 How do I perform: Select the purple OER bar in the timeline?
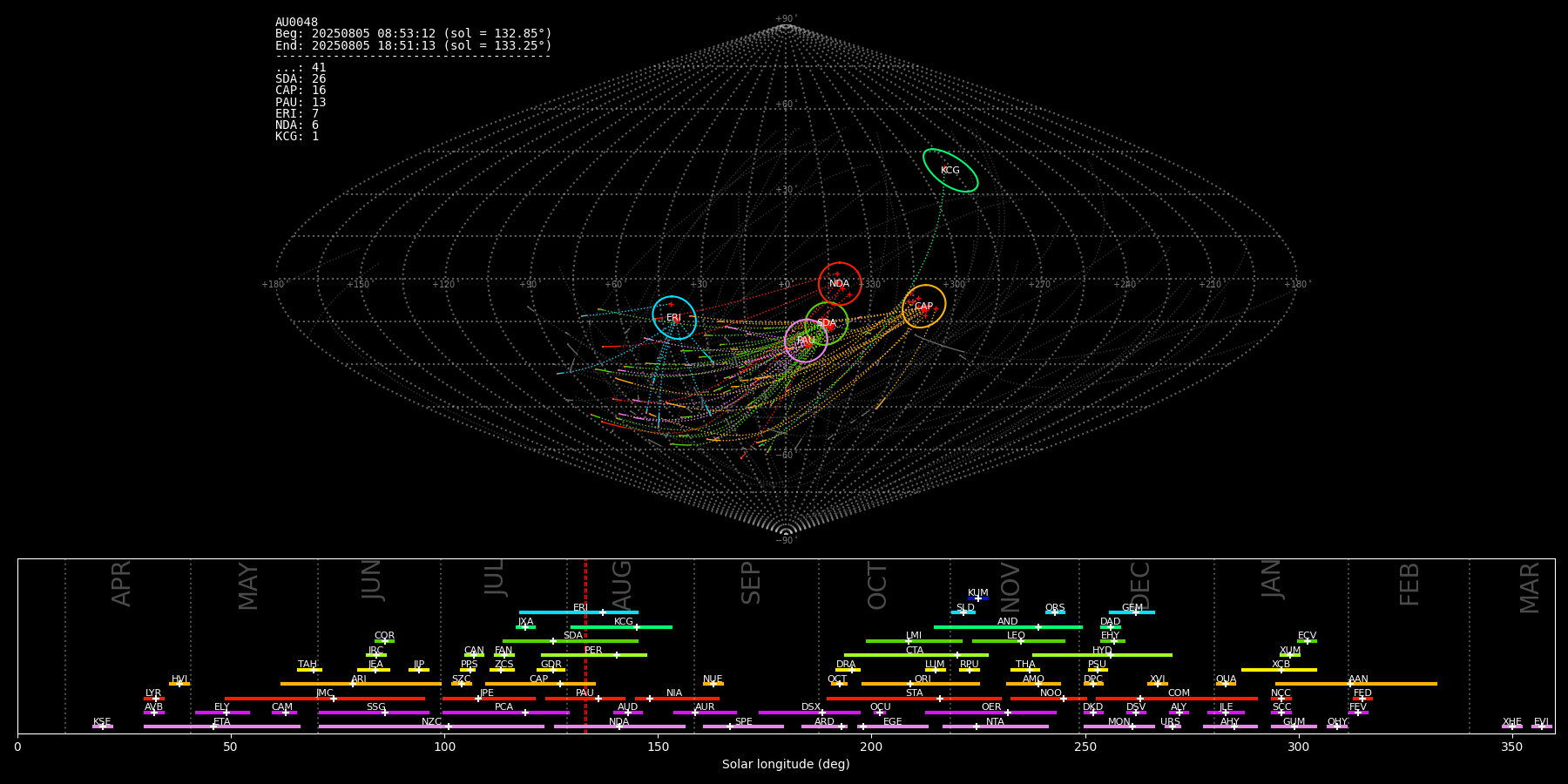(990, 713)
